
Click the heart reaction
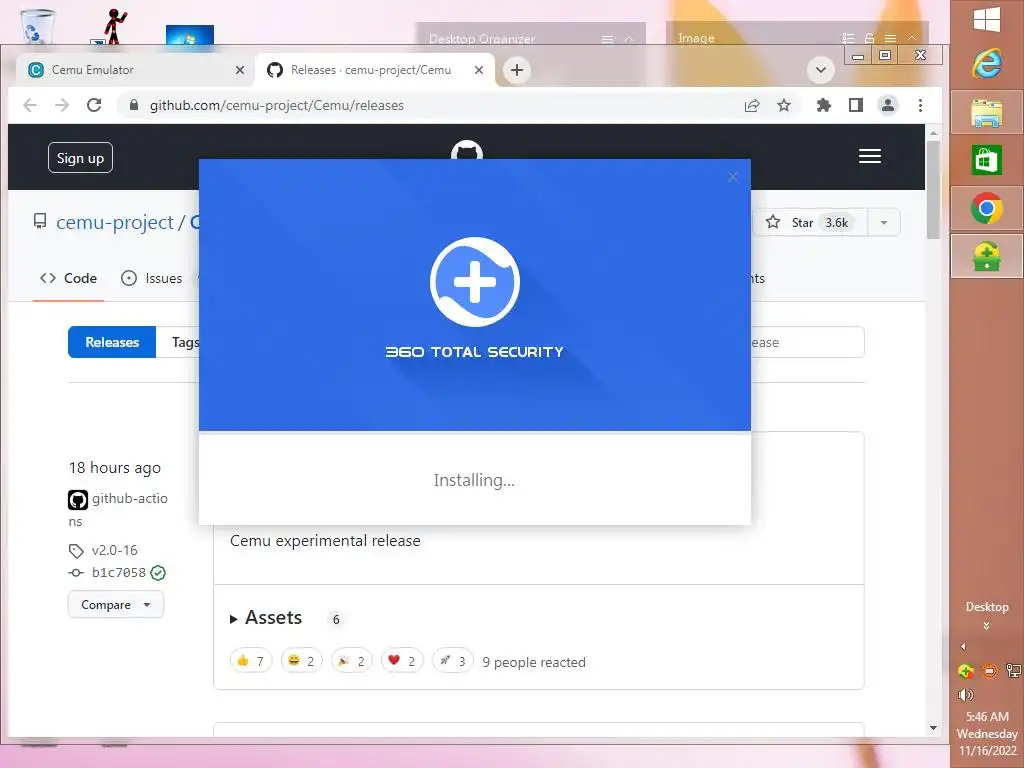[402, 661]
